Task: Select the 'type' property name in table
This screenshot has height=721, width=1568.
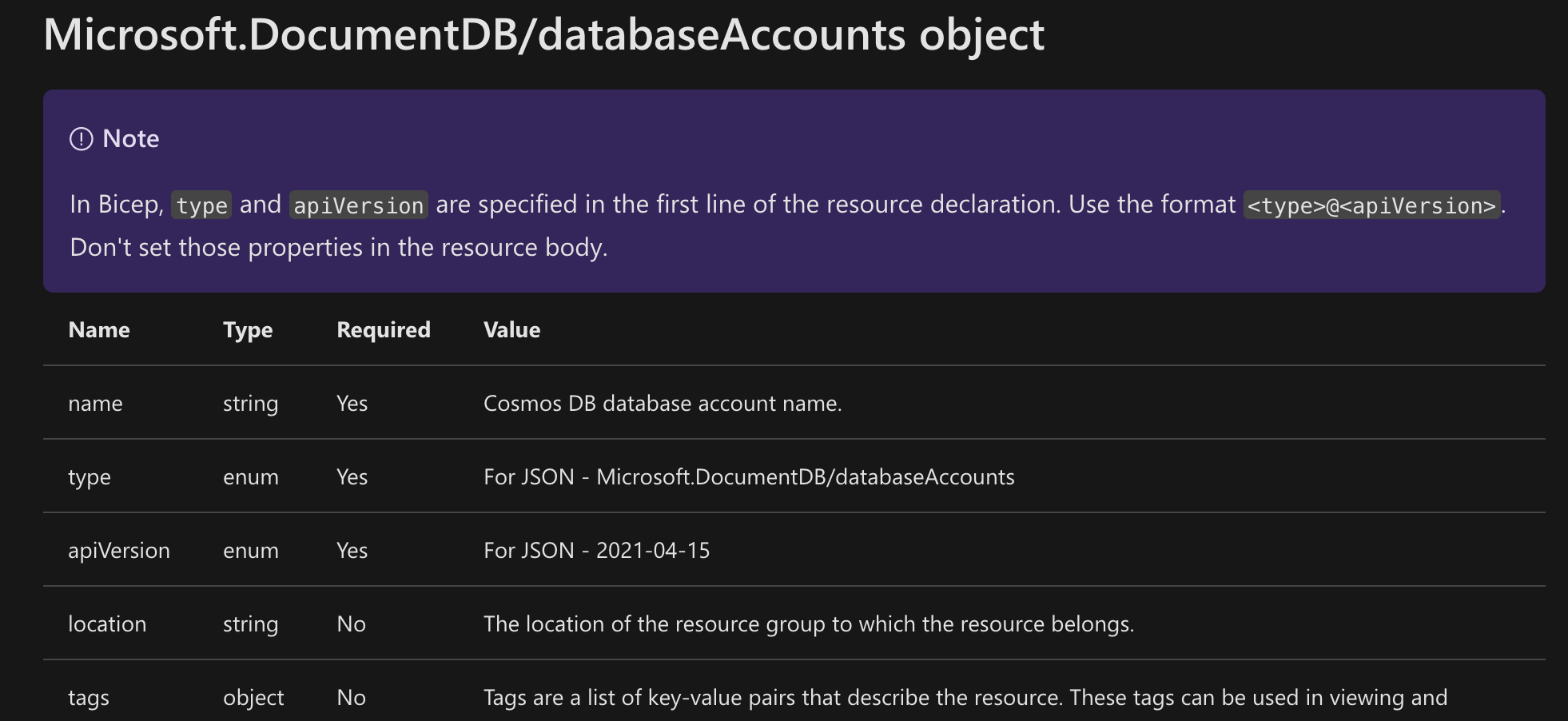Action: pos(90,477)
